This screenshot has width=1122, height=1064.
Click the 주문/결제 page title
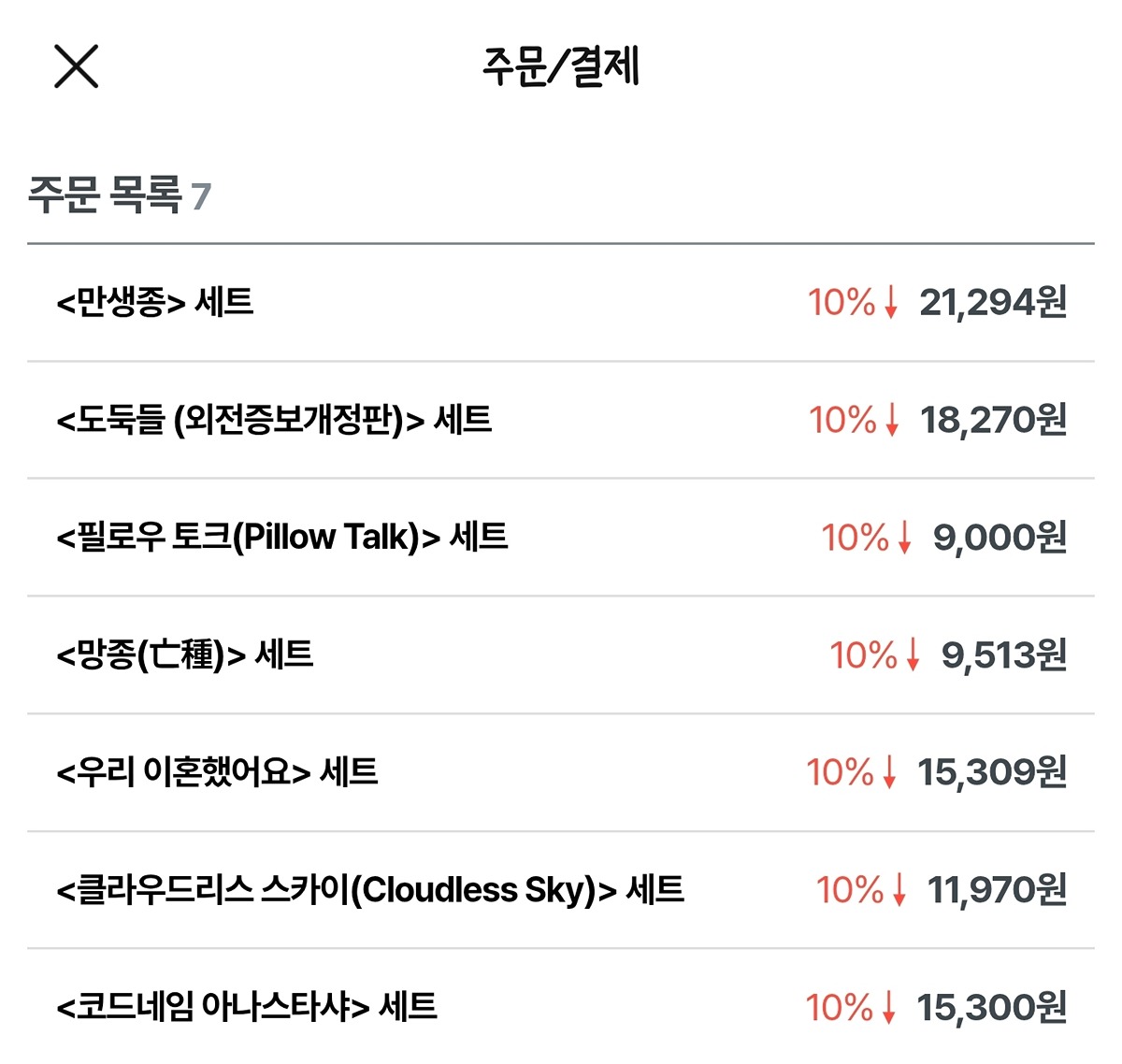[561, 66]
